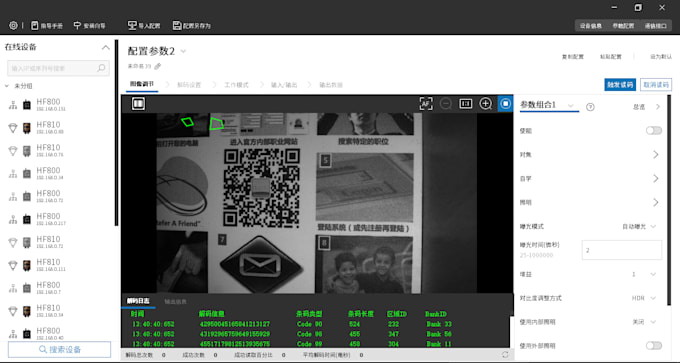Screen dimensions: 680x363
Task: Open the gear settings icon in top toolbar
Action: (x=13, y=26)
